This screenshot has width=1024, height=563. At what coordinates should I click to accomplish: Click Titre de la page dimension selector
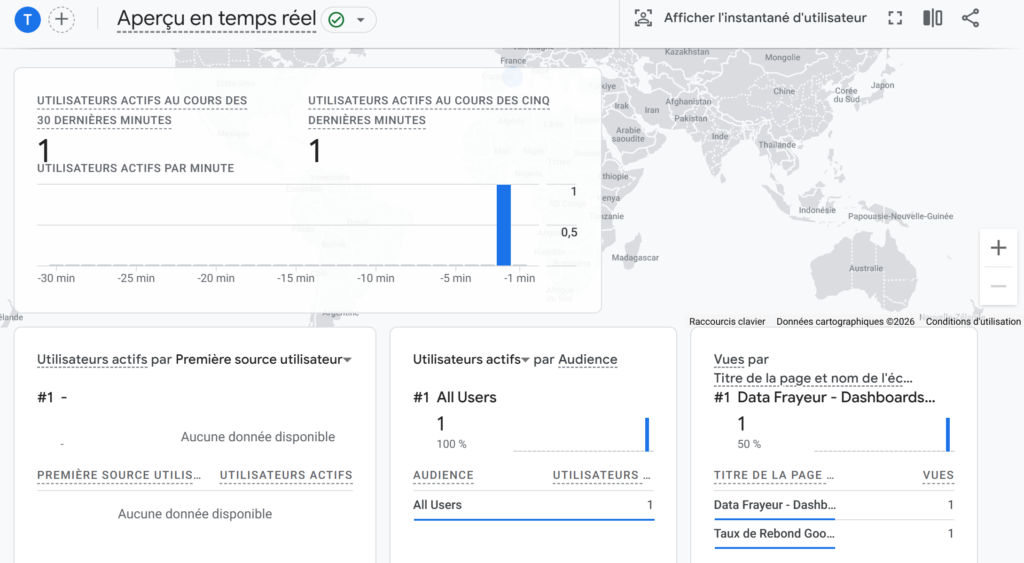pyautogui.click(x=812, y=378)
